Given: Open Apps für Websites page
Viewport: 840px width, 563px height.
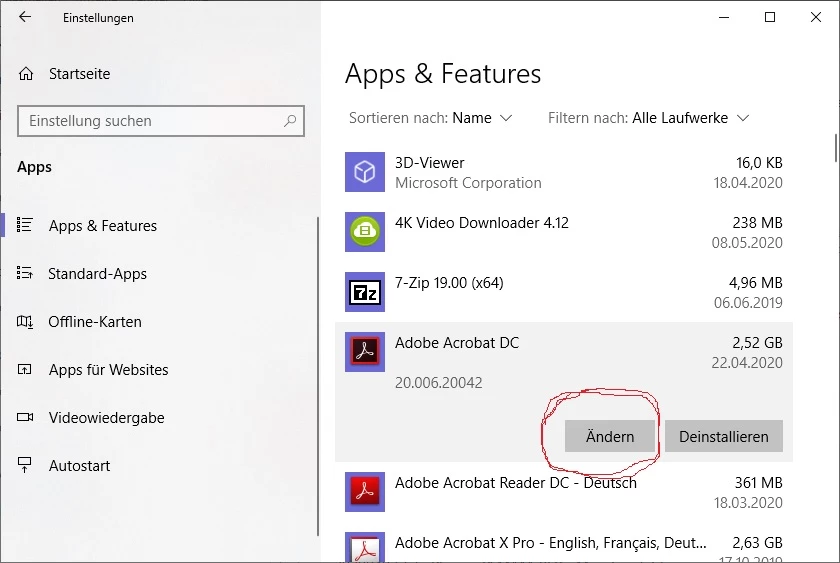Looking at the screenshot, I should (x=108, y=370).
